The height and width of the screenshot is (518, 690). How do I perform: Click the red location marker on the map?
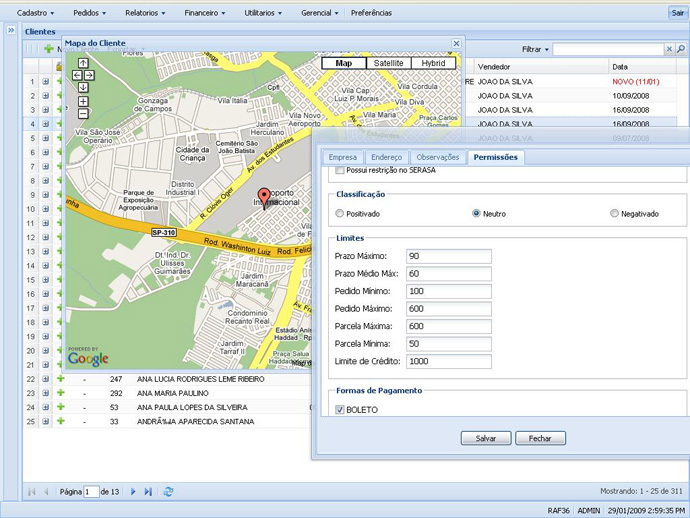coord(264,195)
